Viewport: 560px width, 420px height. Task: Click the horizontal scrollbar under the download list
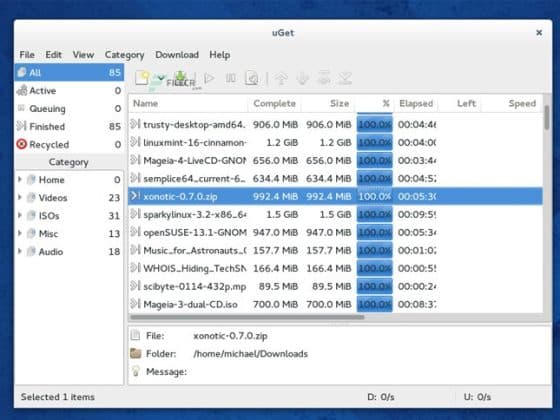pos(247,317)
